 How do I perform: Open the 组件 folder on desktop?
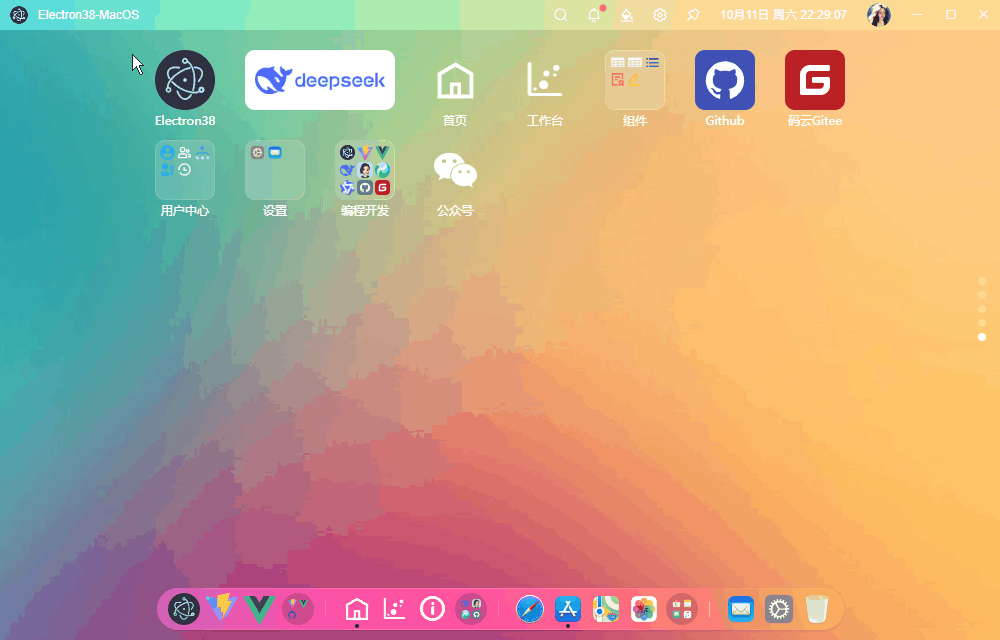[x=635, y=80]
